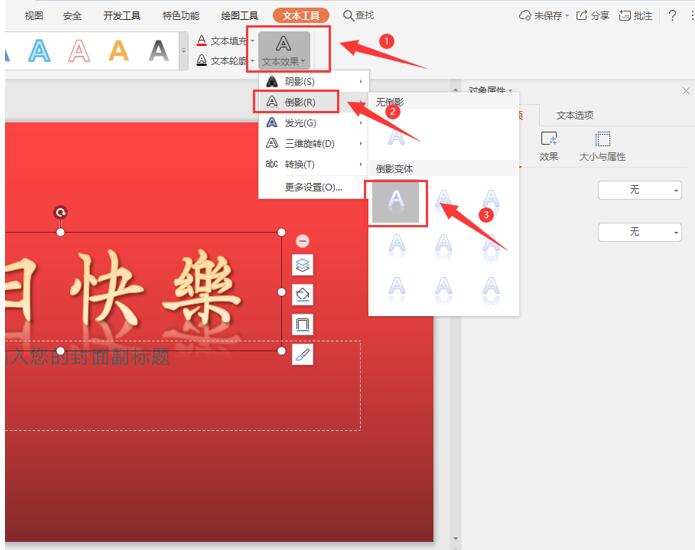Viewport: 695px width, 550px height.
Task: Click the vertical scrollbar down arrow
Action: (x=455, y=539)
